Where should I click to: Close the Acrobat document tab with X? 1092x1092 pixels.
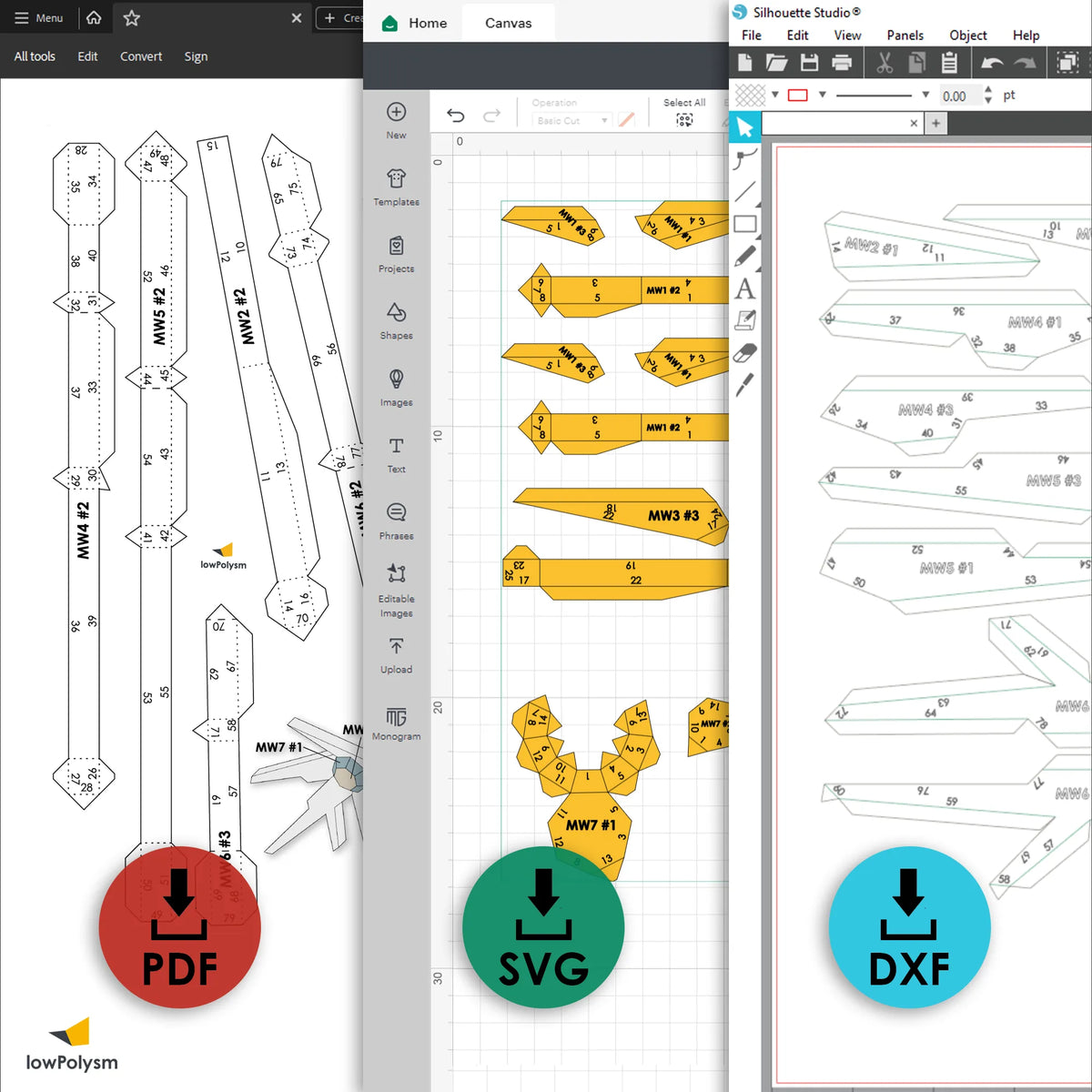tap(296, 17)
